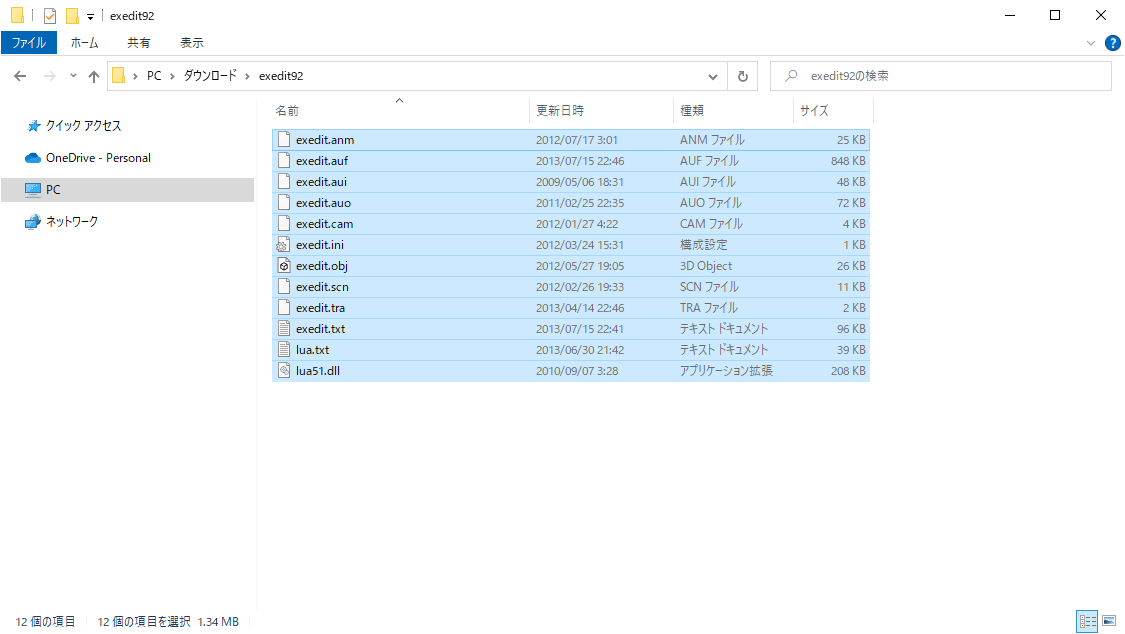Viewport: 1125px width, 634px height.
Task: Go up one folder level arrow
Action: (x=94, y=76)
